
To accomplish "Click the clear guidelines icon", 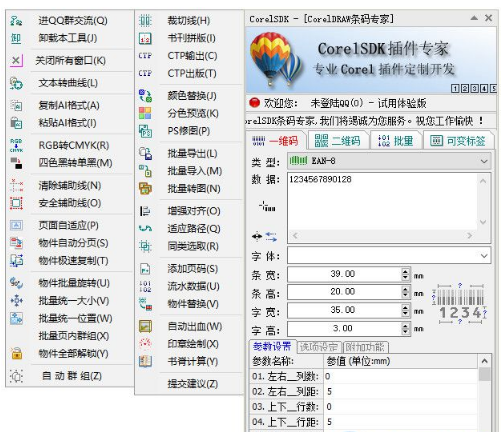I will 16,185.
